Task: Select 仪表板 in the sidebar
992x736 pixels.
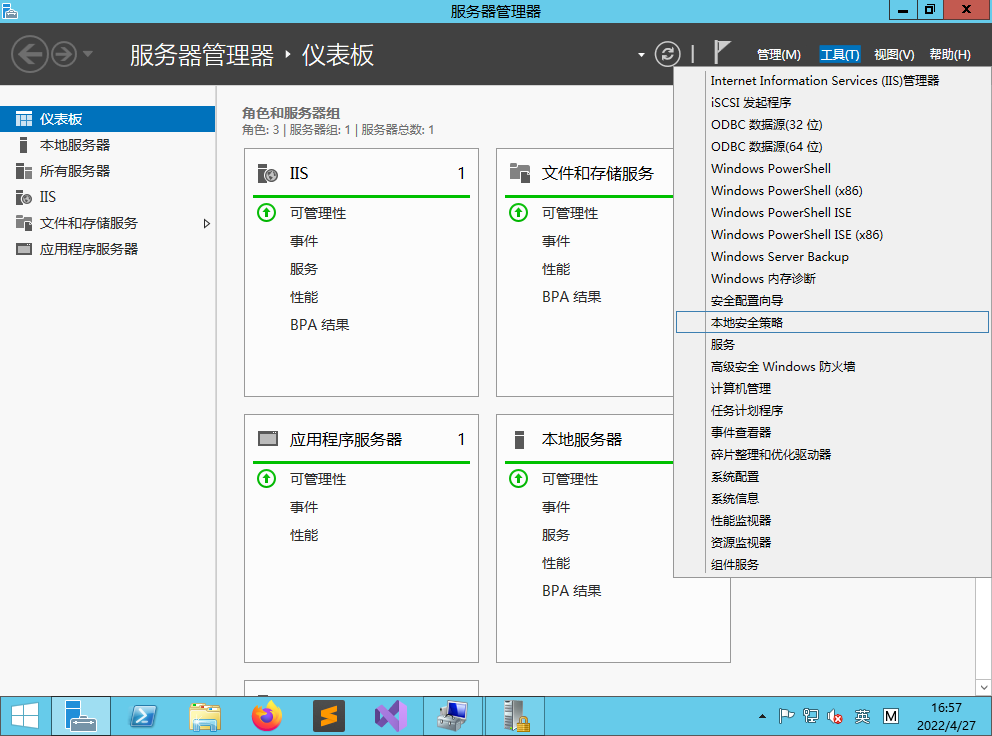Action: 108,119
